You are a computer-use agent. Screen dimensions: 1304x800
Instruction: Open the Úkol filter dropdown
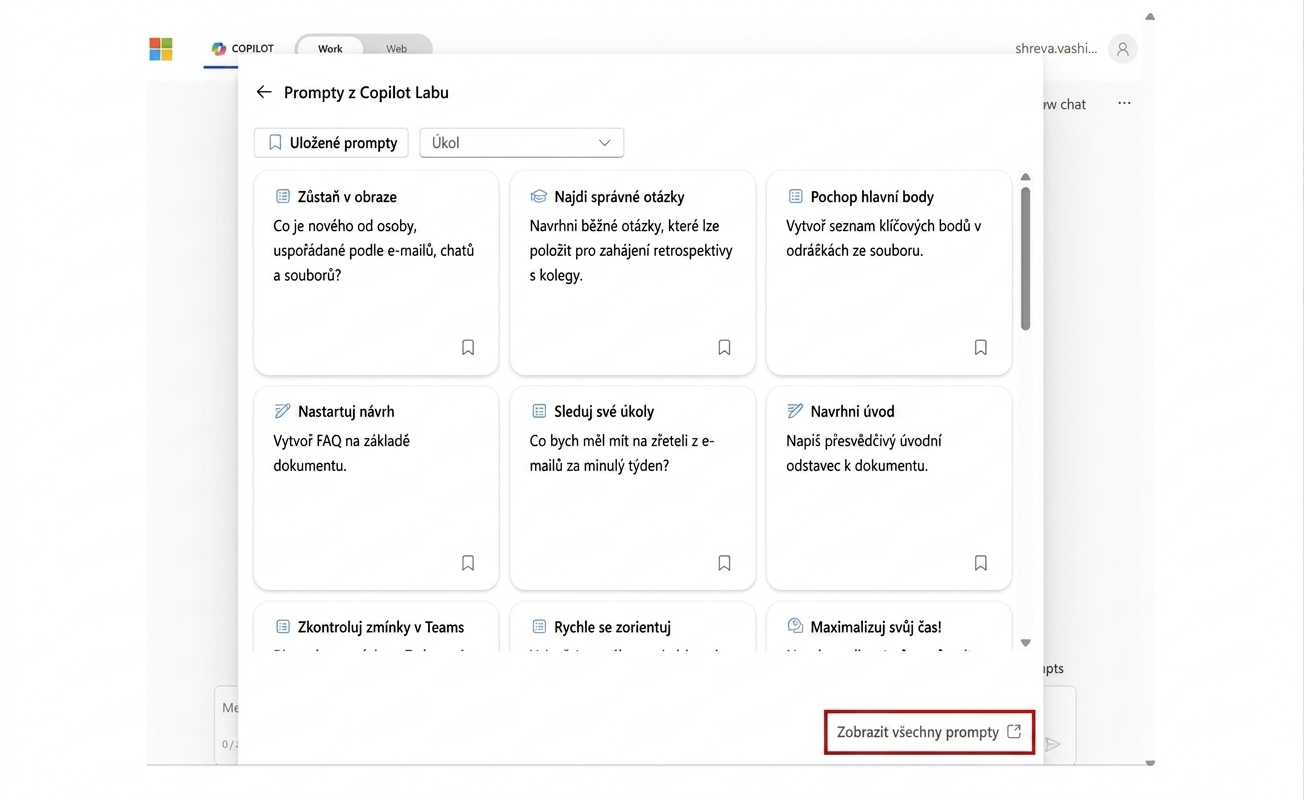coord(522,143)
